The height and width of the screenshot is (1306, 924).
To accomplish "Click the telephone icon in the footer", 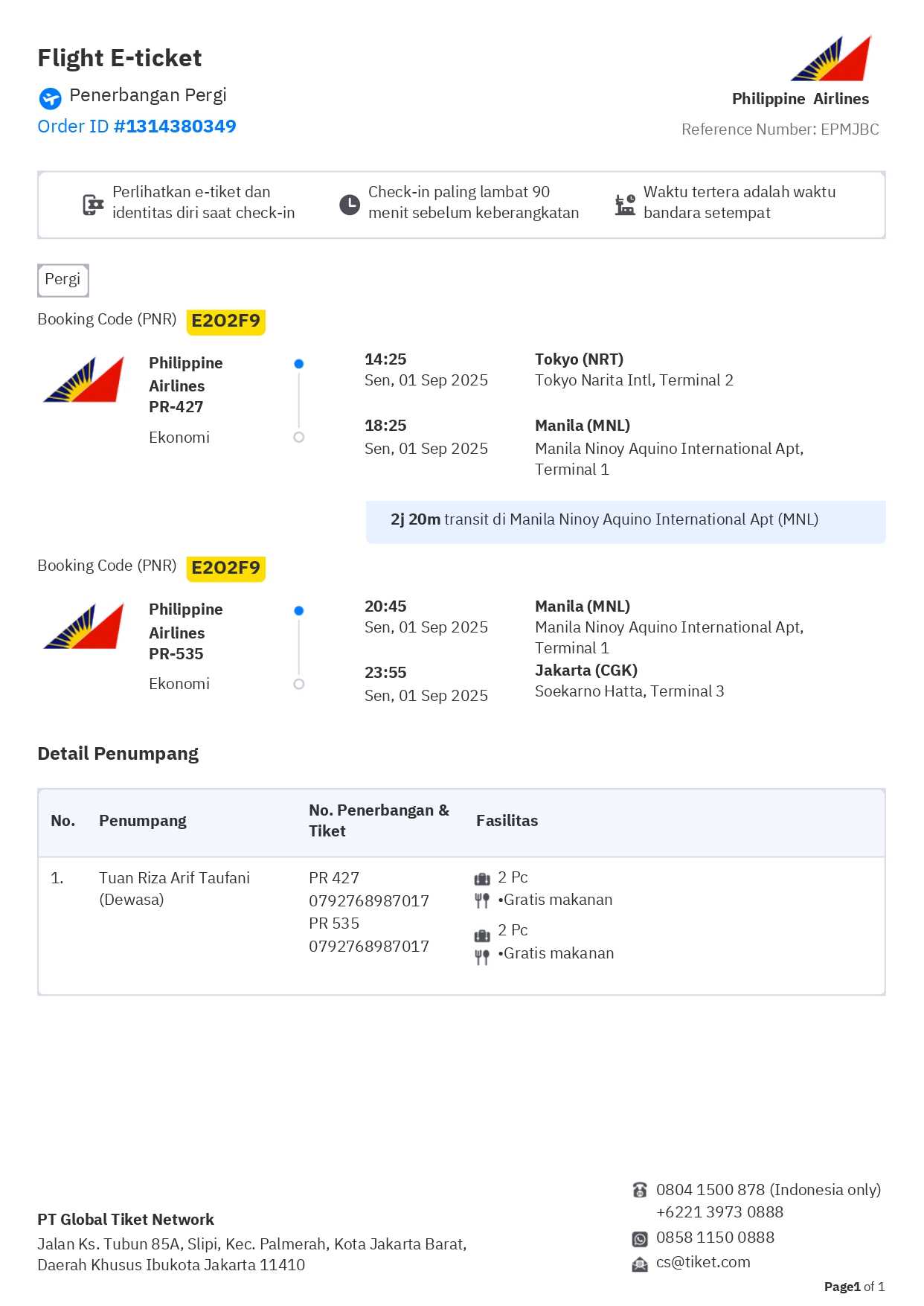I will pos(640,1190).
